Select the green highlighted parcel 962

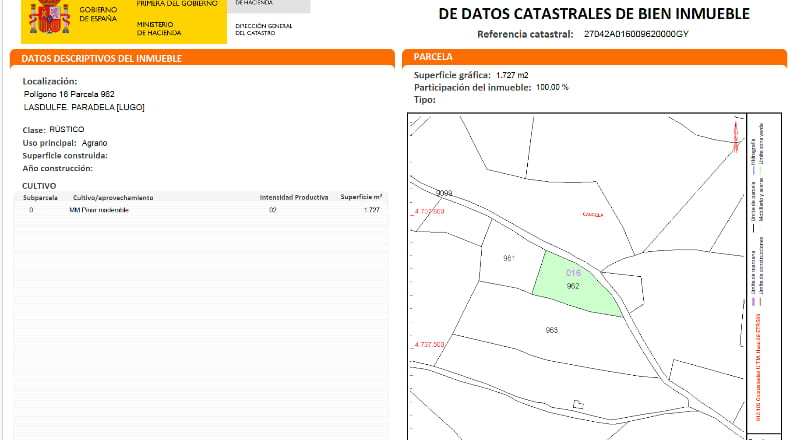(x=575, y=285)
